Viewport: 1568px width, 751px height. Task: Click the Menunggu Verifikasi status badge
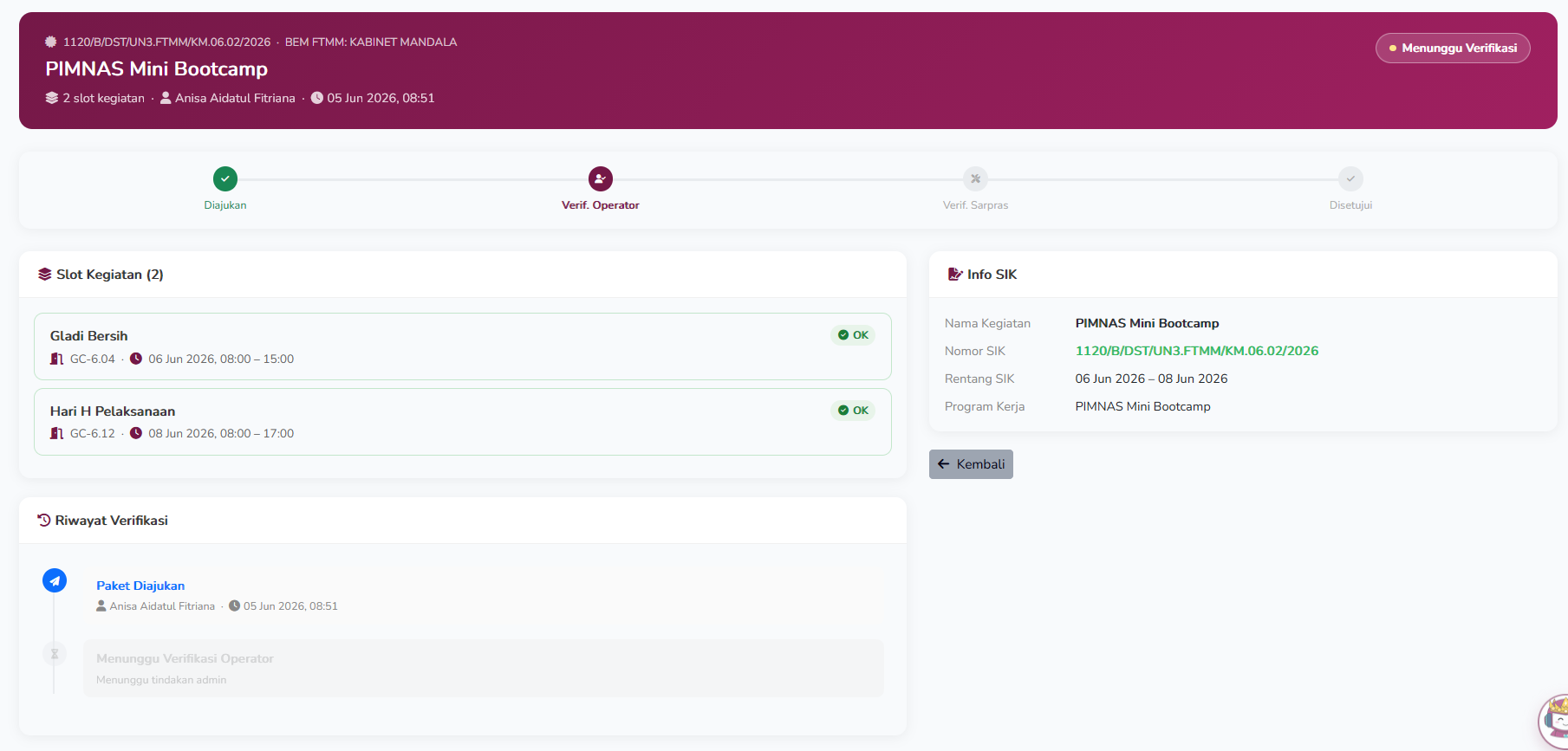click(1453, 49)
